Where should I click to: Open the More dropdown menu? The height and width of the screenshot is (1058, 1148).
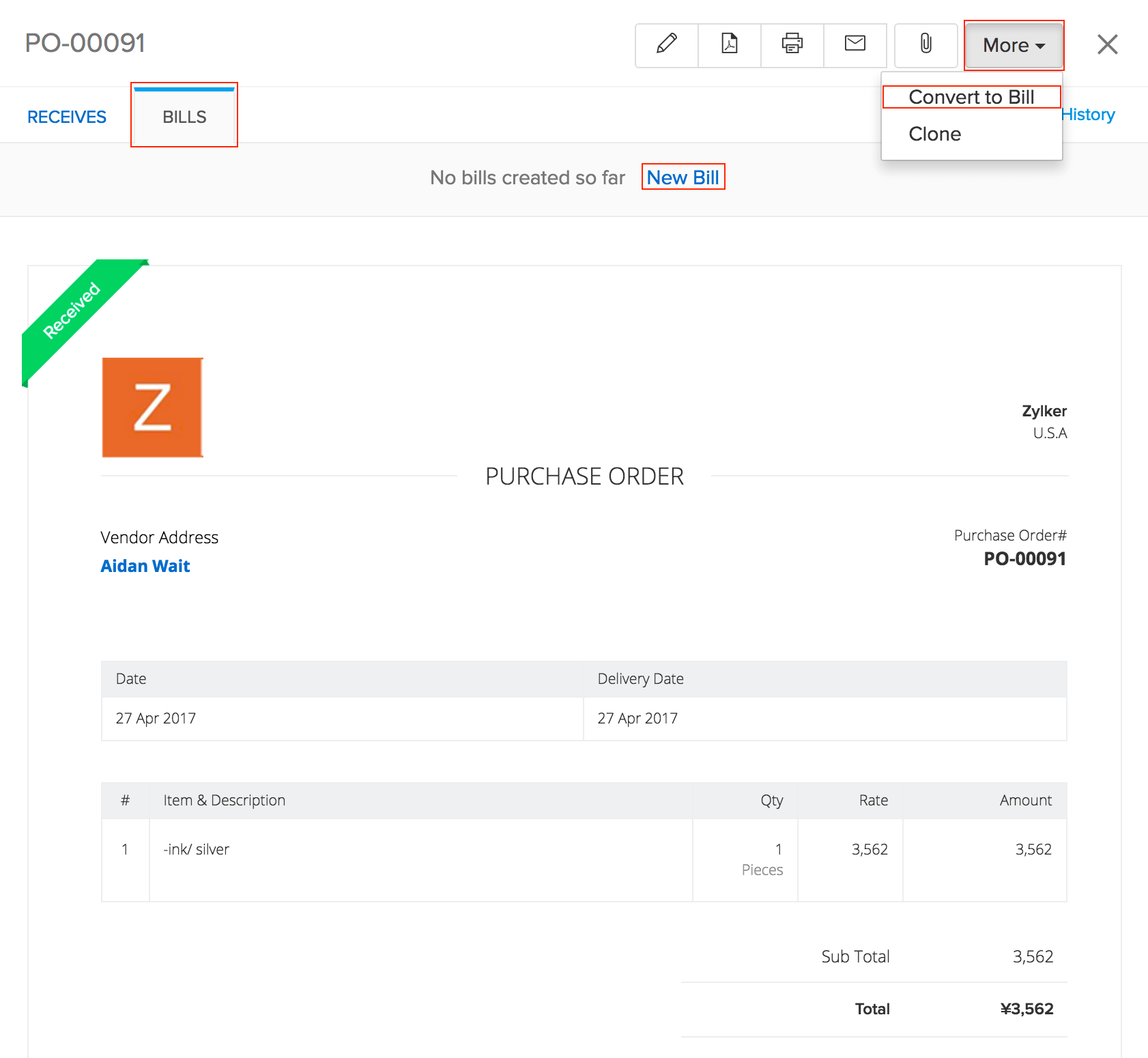[x=1013, y=45]
